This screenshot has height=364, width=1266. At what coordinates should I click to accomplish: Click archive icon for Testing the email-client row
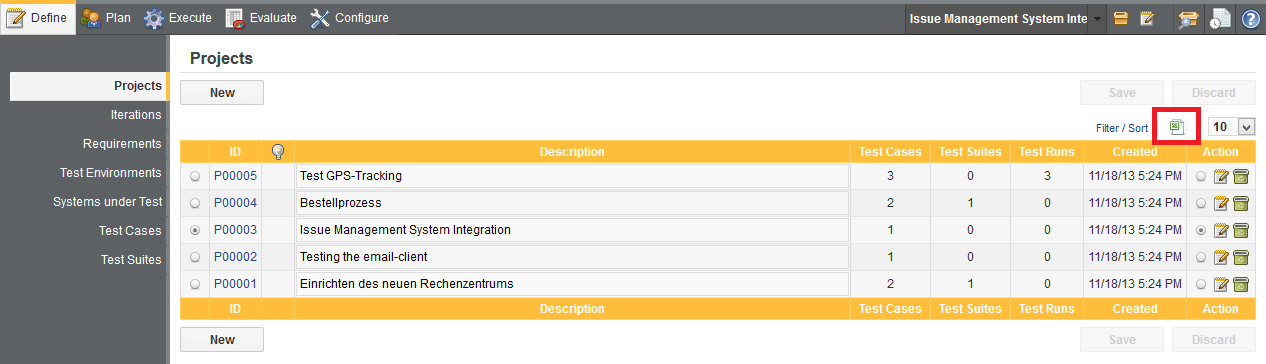point(1240,257)
